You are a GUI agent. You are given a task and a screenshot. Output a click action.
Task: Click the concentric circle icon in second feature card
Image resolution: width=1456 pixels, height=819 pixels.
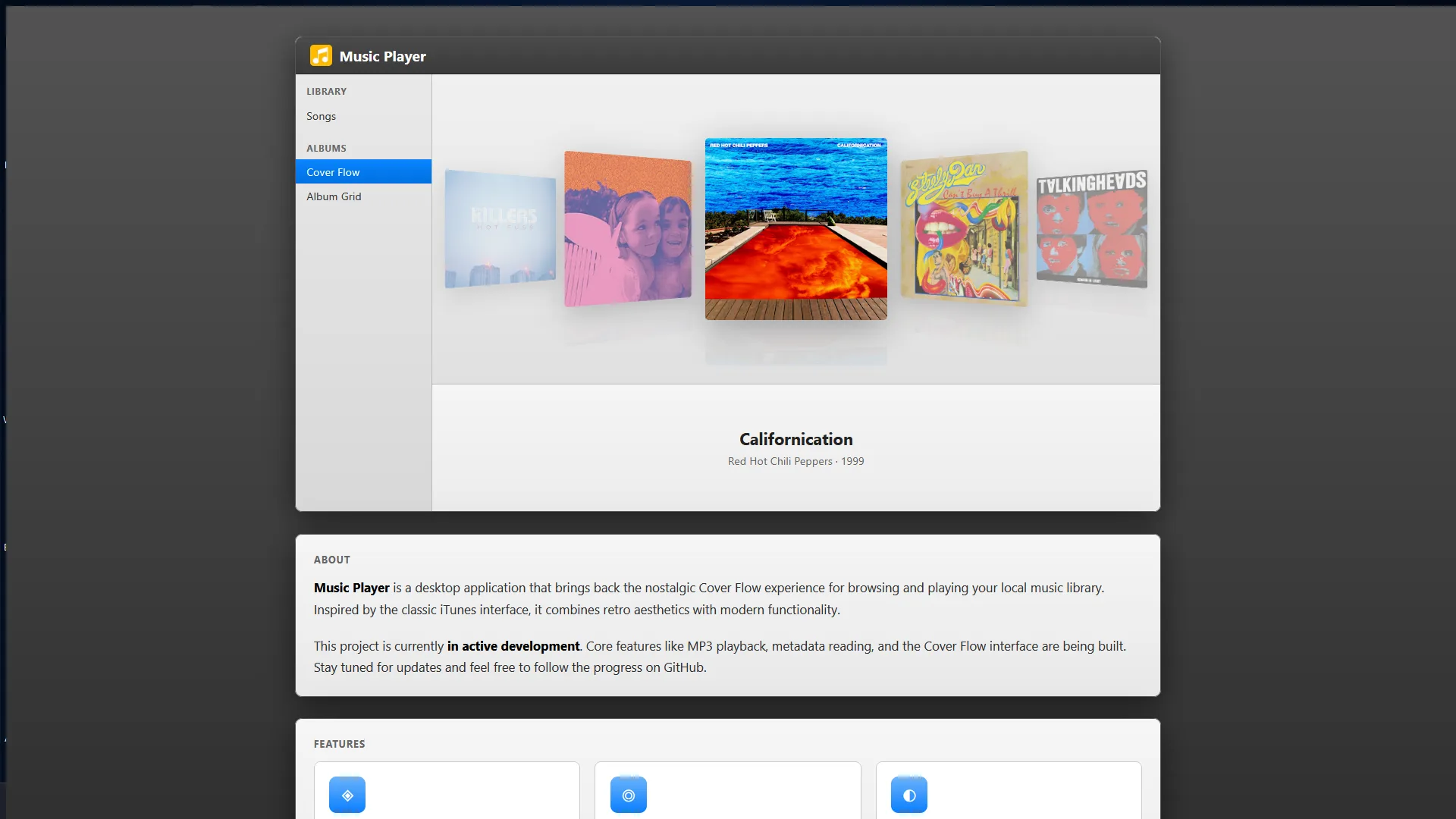click(x=629, y=795)
